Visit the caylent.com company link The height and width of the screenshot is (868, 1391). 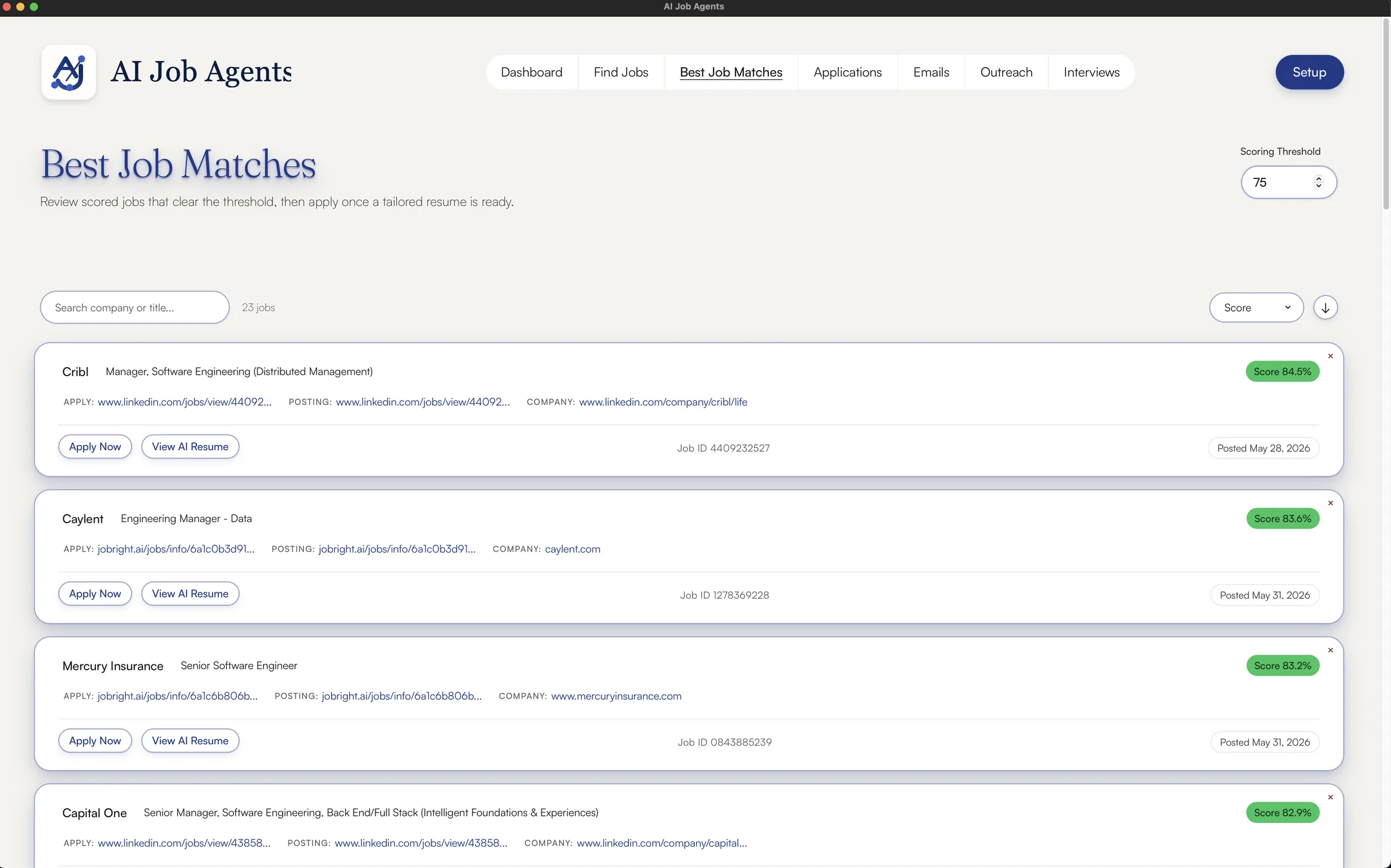coord(572,549)
